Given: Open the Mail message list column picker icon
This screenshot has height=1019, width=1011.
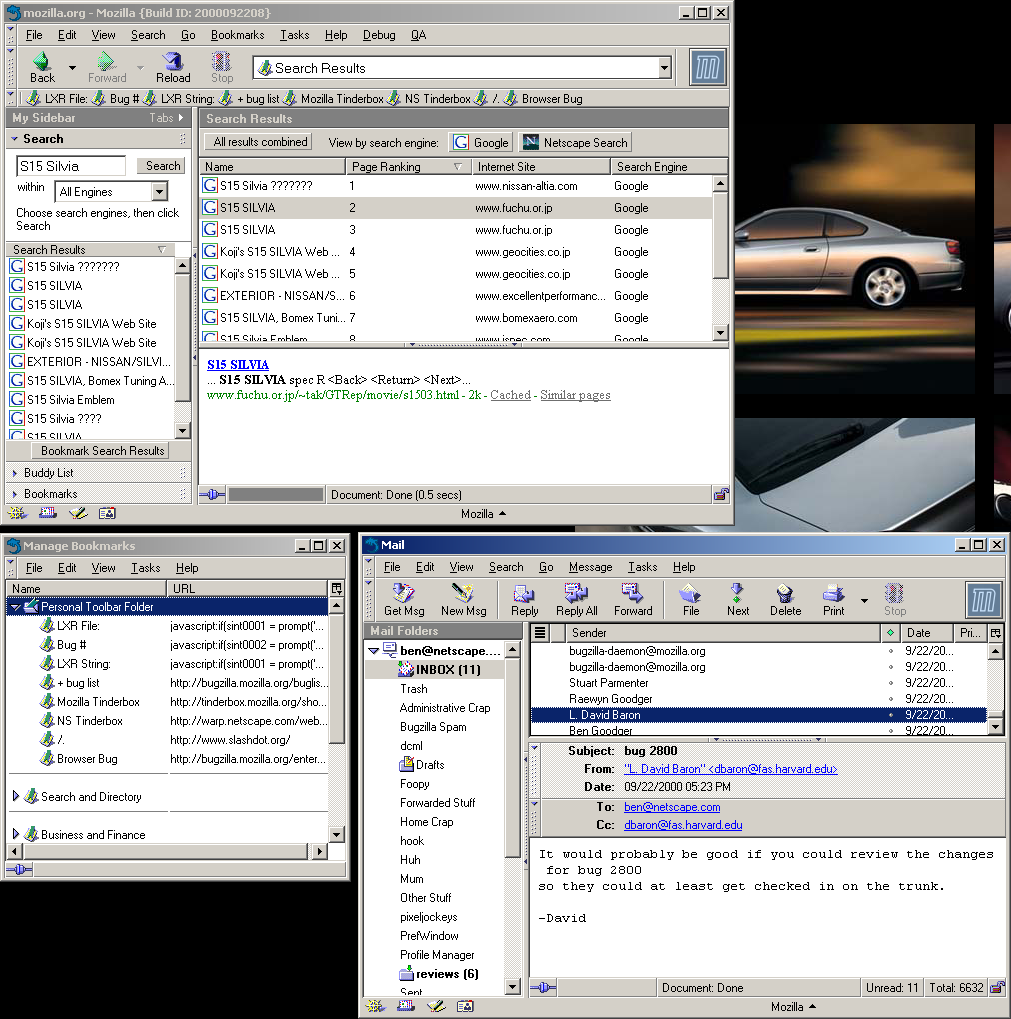Looking at the screenshot, I should click(995, 632).
